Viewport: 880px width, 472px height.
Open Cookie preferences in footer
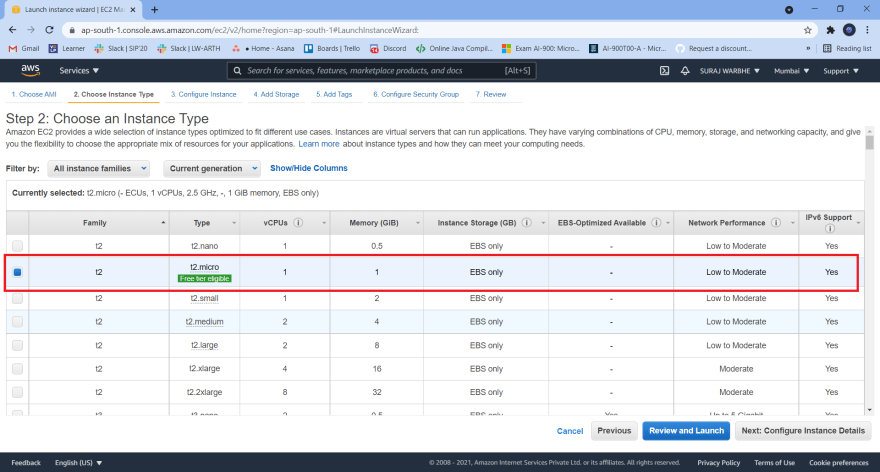838,463
